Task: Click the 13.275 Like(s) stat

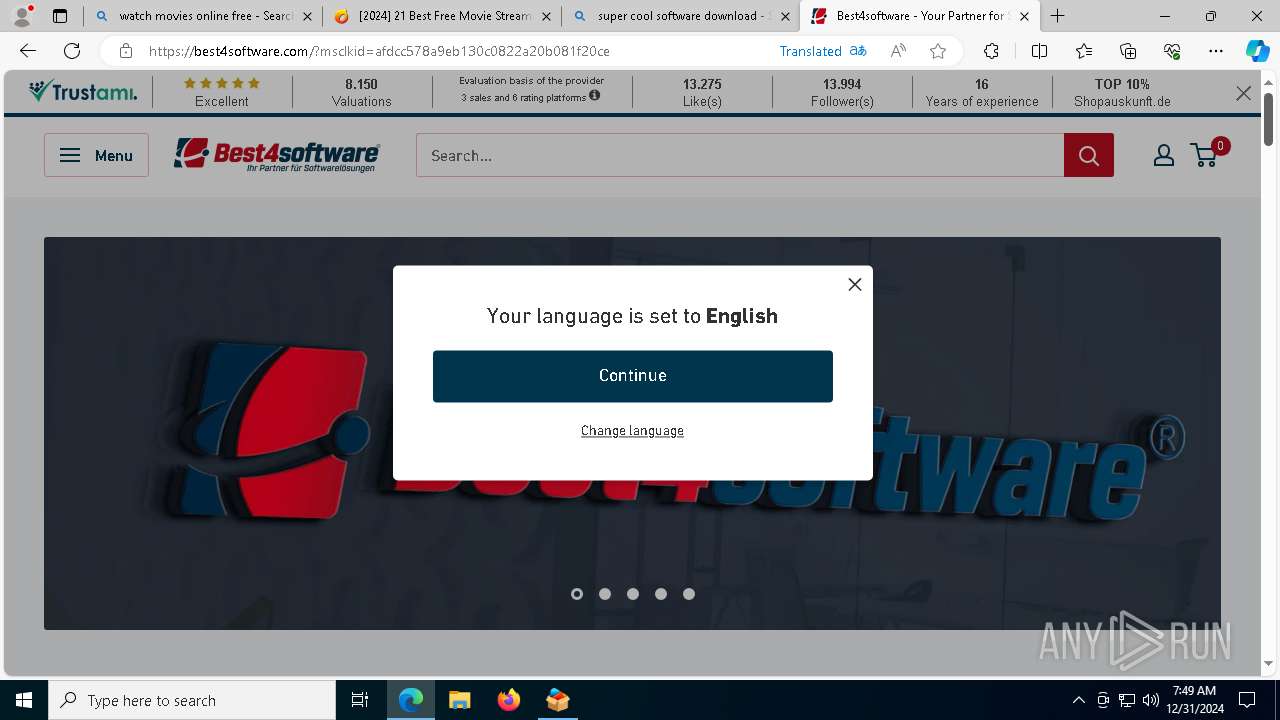Action: point(702,93)
